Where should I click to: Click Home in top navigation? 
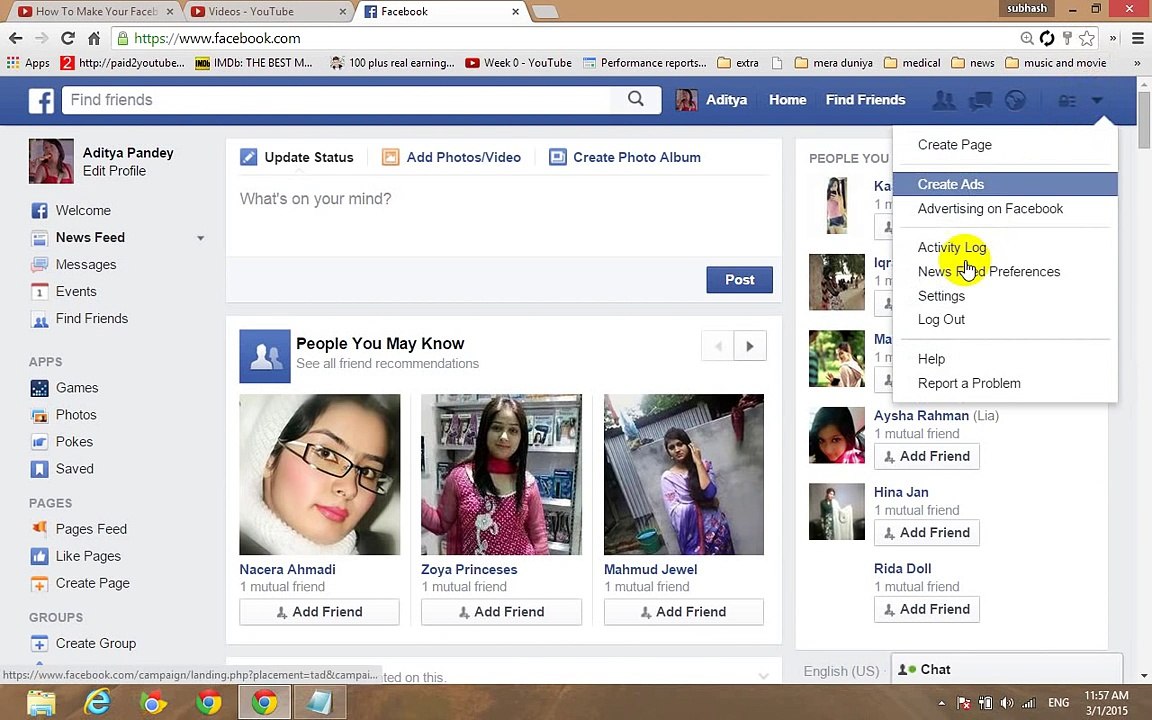(x=788, y=100)
